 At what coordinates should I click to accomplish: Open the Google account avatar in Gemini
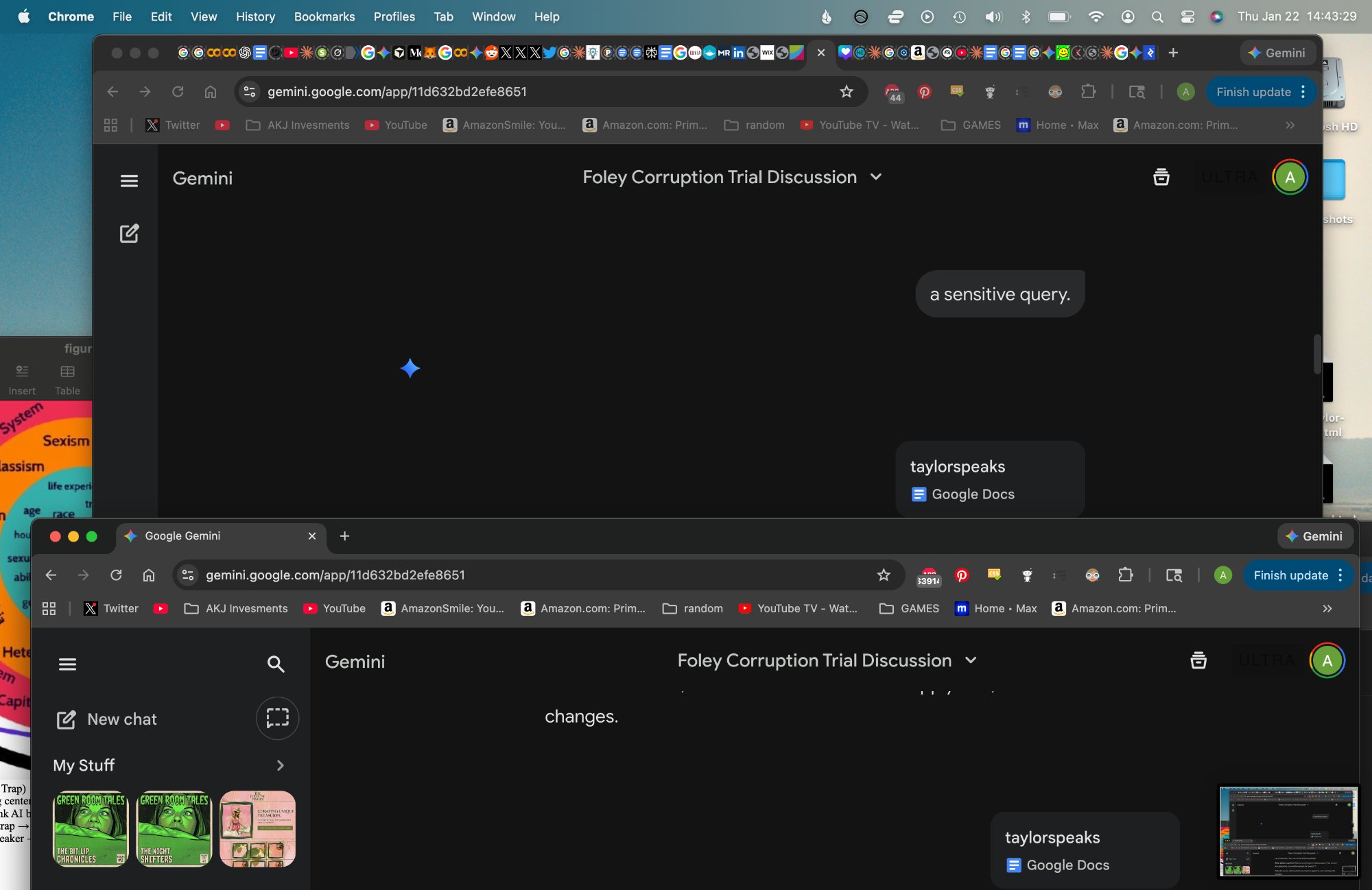[1328, 660]
